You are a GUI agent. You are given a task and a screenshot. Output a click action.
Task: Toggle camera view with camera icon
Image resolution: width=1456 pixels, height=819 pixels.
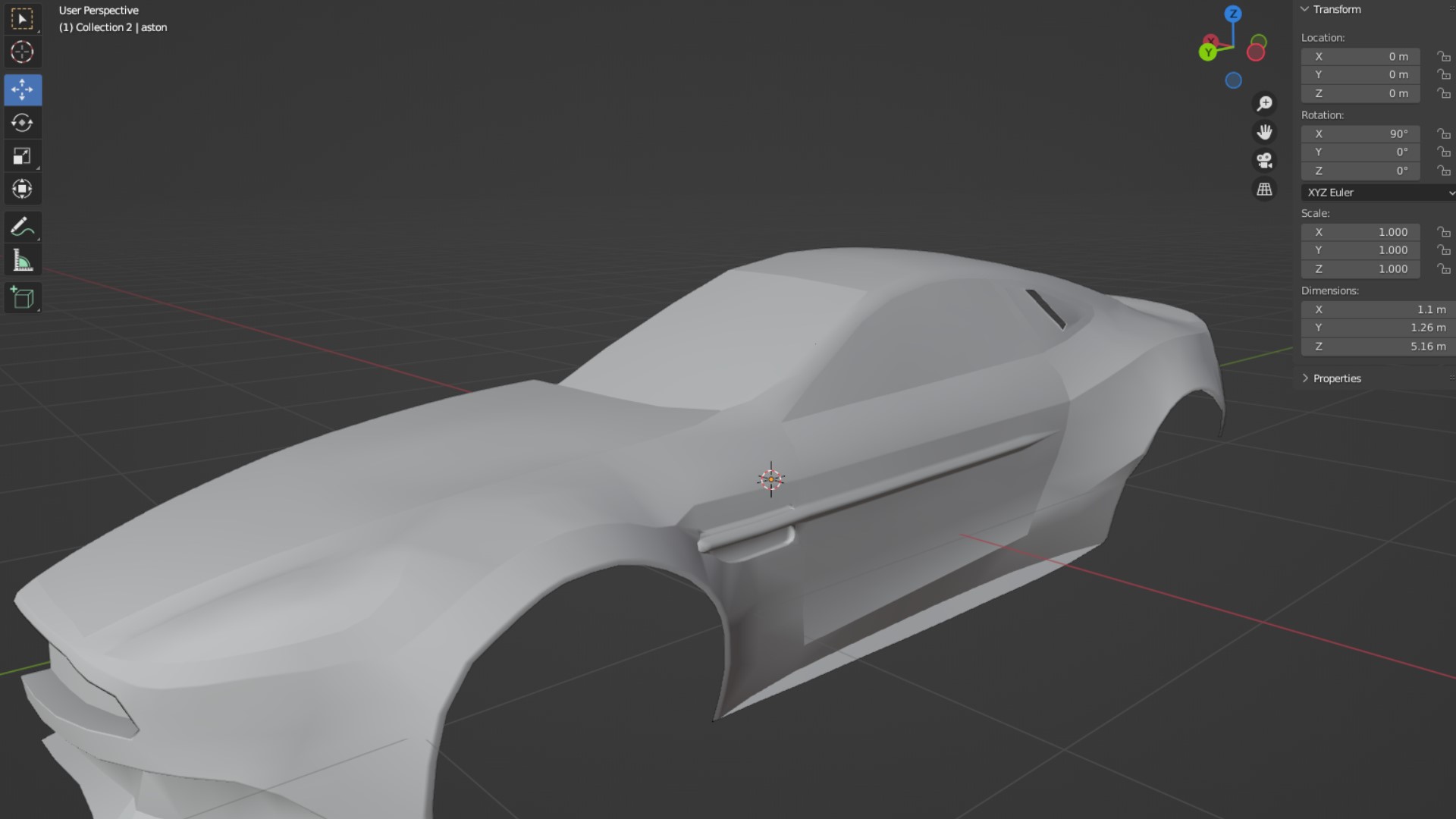point(1264,161)
